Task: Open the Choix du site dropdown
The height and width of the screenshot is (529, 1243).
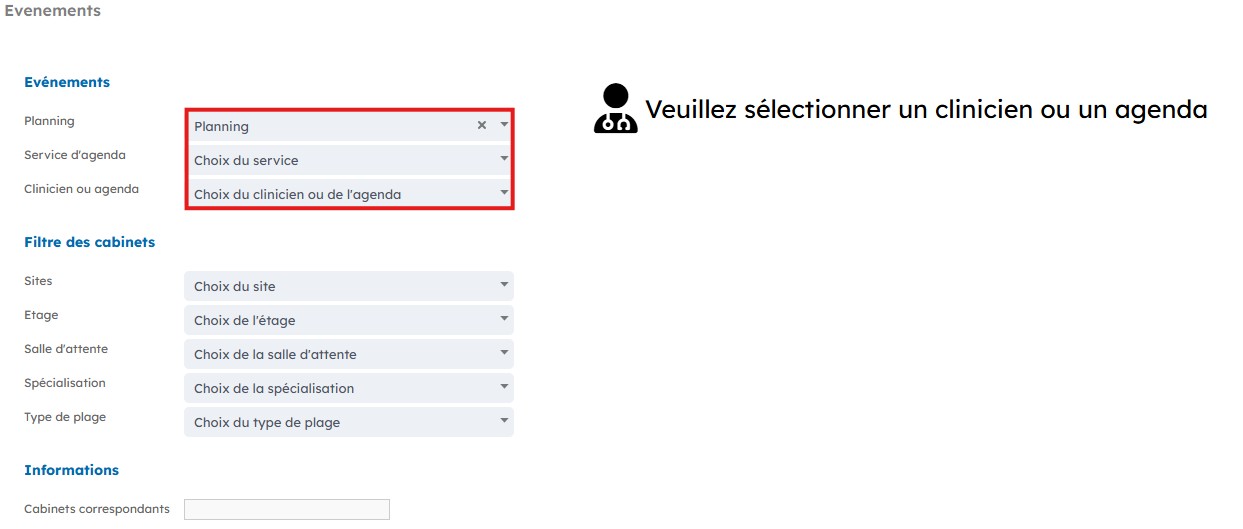Action: click(348, 286)
